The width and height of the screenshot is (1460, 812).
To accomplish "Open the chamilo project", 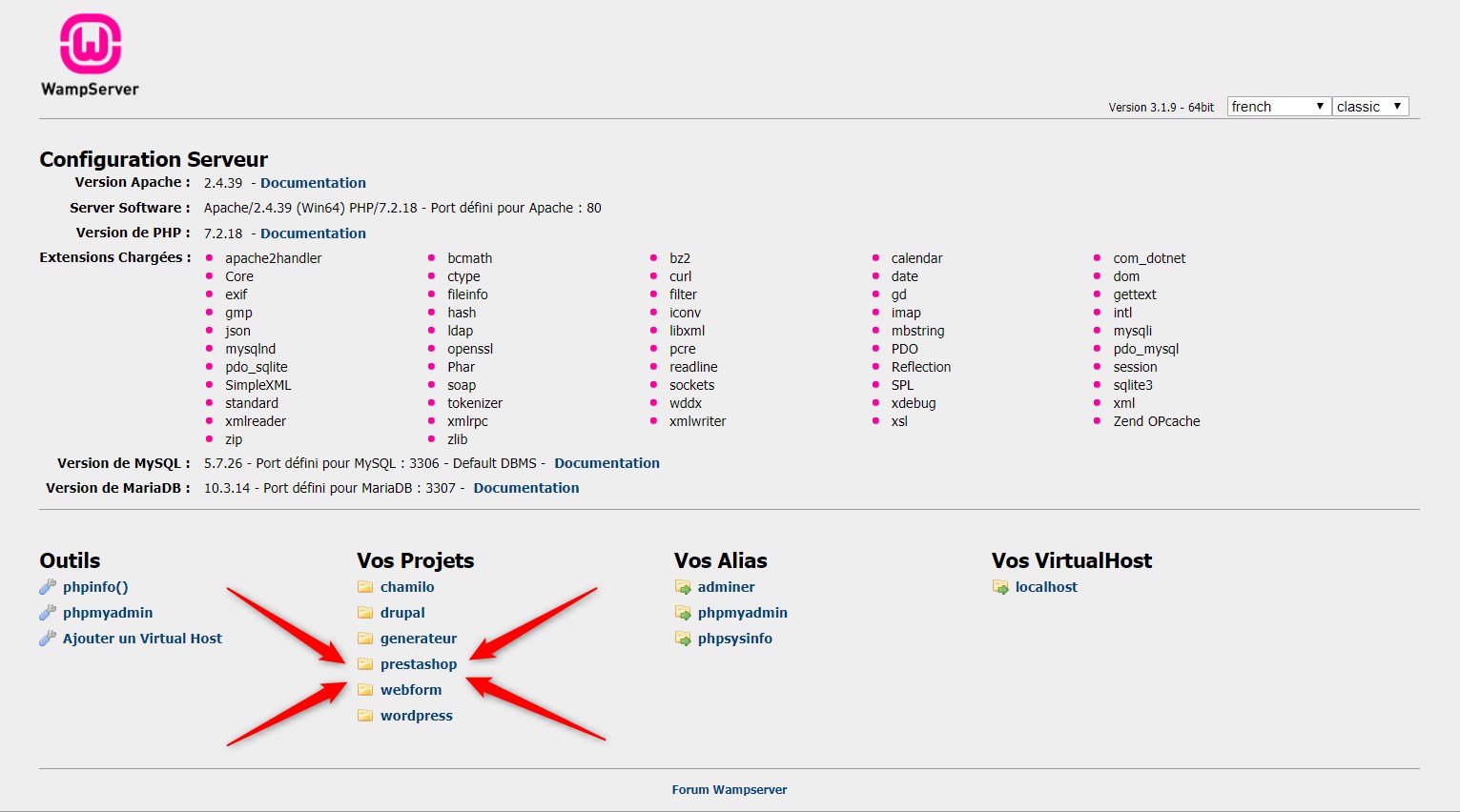I will (407, 587).
